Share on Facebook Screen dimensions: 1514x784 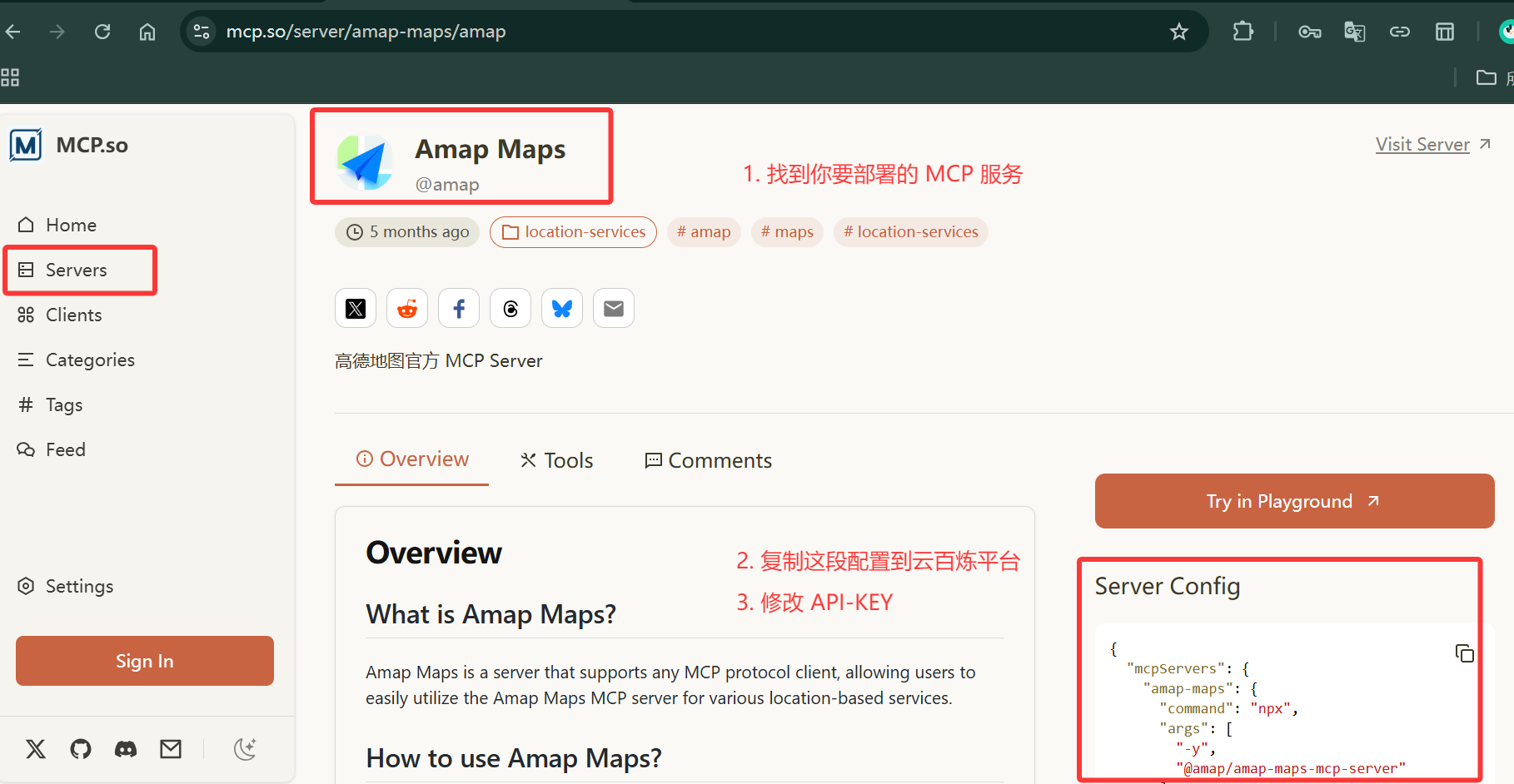pyautogui.click(x=459, y=309)
